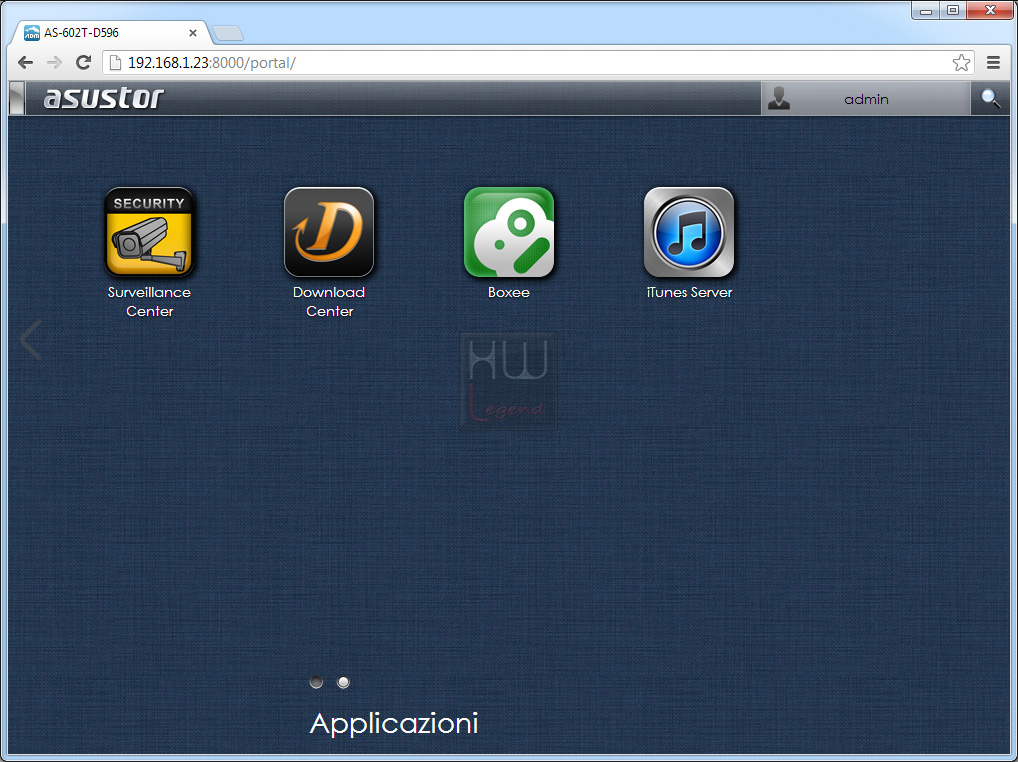
Task: Open the Chrome hamburger menu
Action: (993, 62)
